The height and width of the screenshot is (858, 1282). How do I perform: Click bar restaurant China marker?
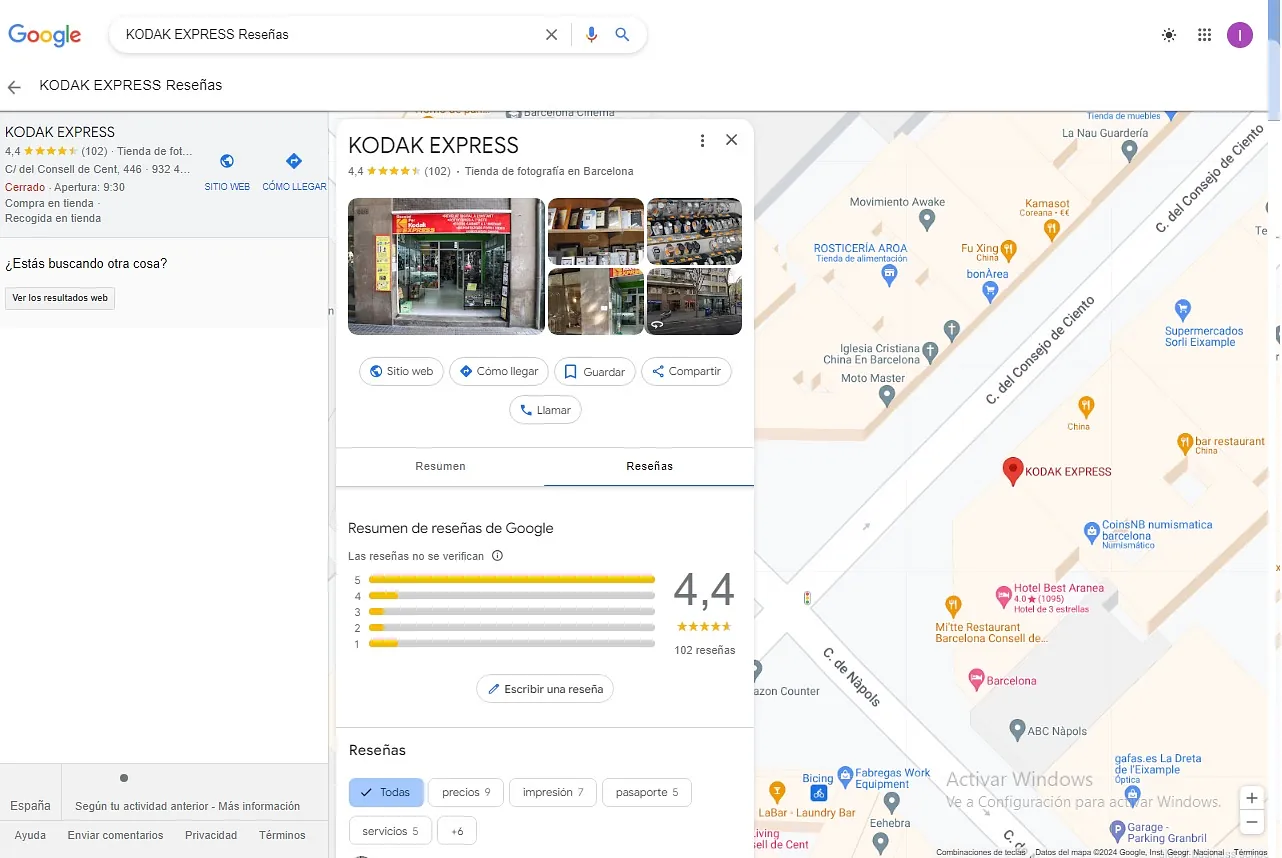pos(1185,441)
